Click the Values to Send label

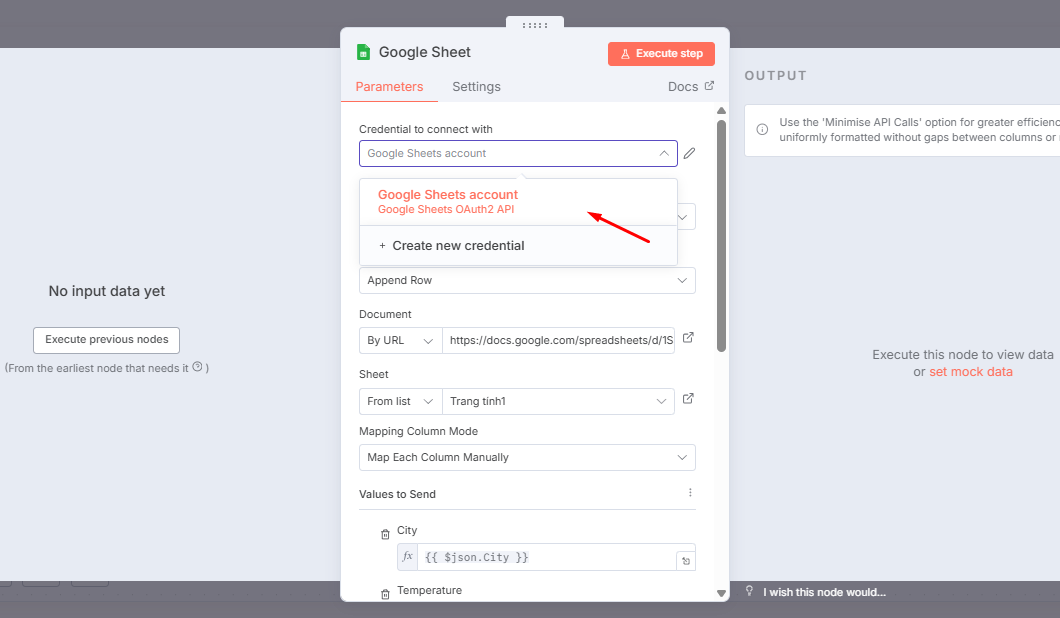click(x=398, y=494)
